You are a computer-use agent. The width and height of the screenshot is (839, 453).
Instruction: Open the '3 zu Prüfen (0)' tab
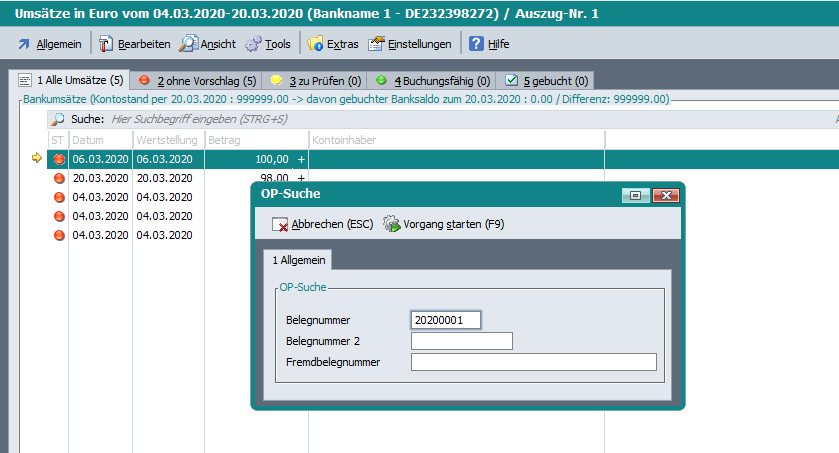tap(315, 80)
